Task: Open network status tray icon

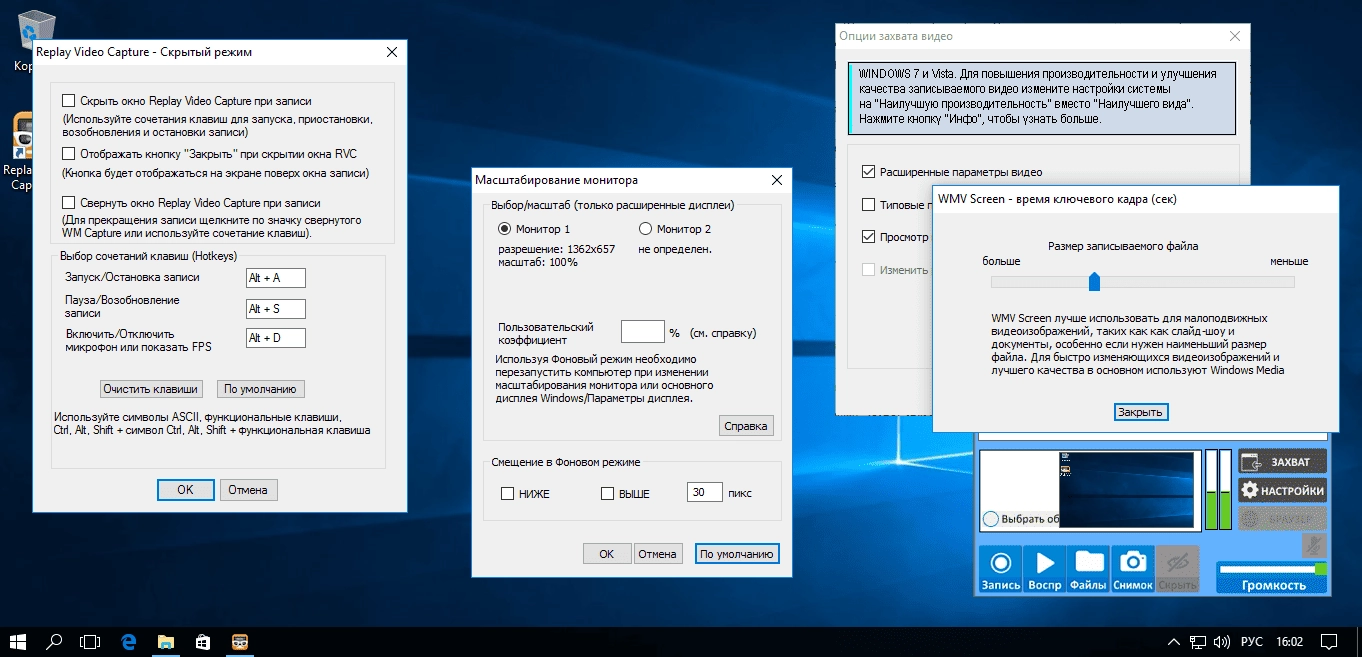Action: [x=1198, y=641]
